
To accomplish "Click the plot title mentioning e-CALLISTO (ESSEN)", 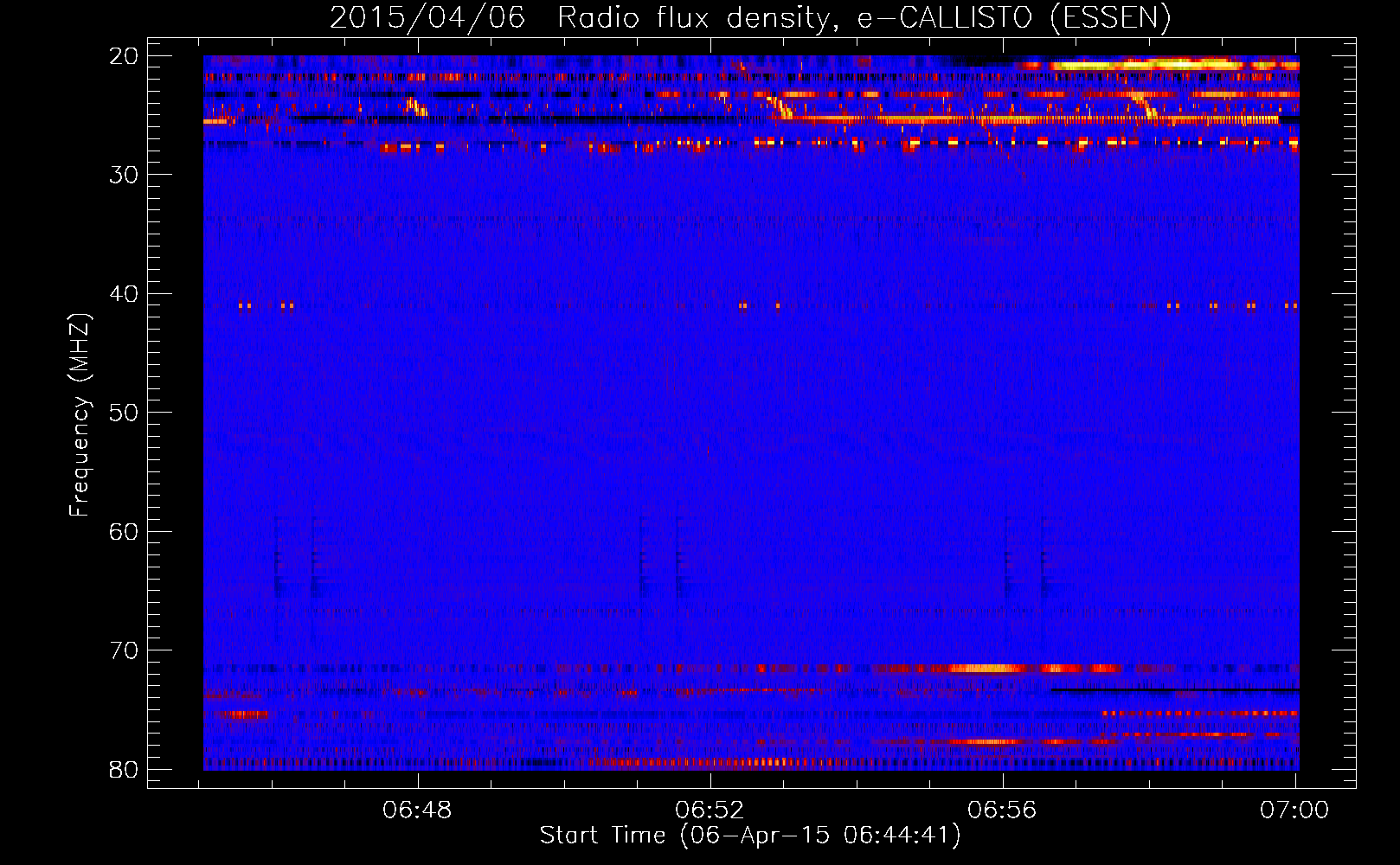I will (x=750, y=17).
